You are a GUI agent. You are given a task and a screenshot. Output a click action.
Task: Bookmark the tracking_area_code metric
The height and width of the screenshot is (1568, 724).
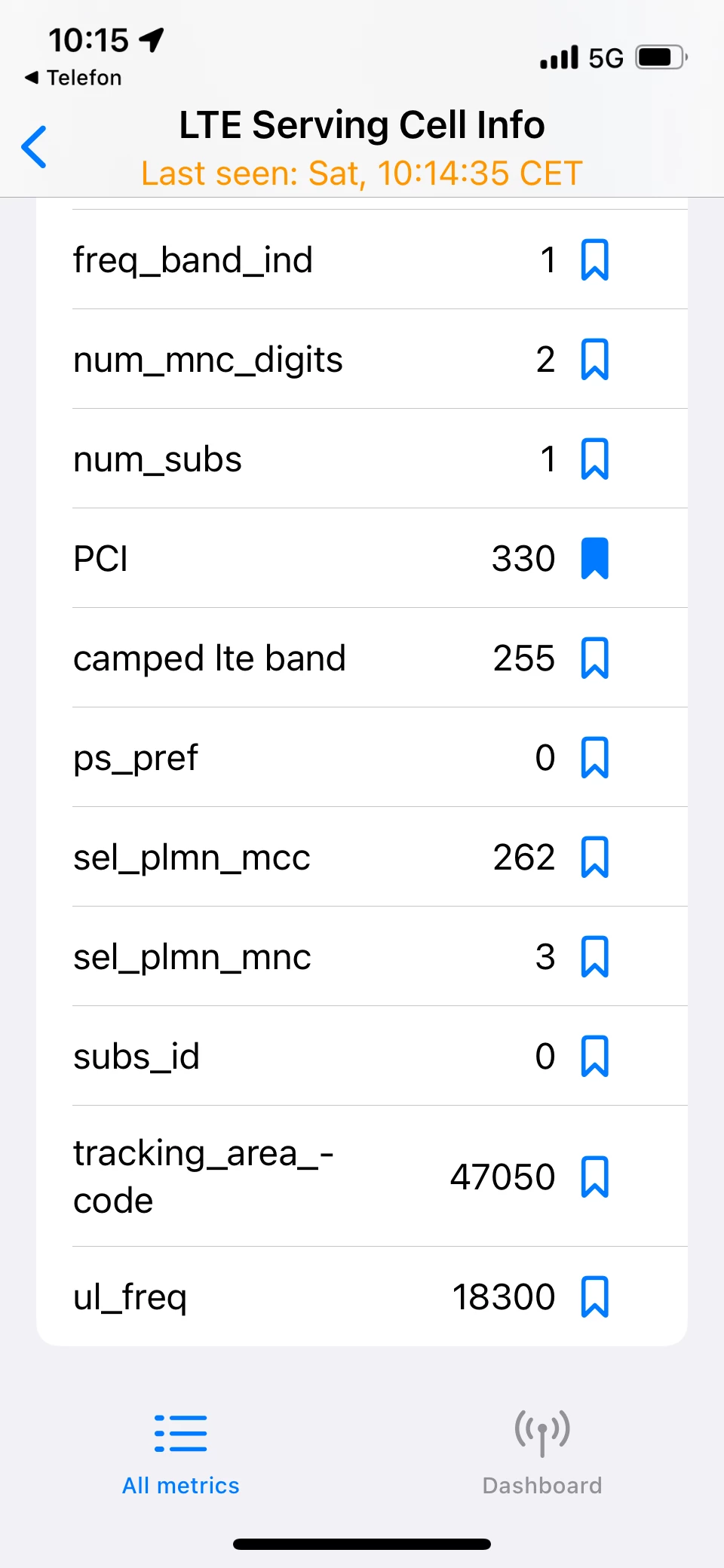click(594, 1177)
